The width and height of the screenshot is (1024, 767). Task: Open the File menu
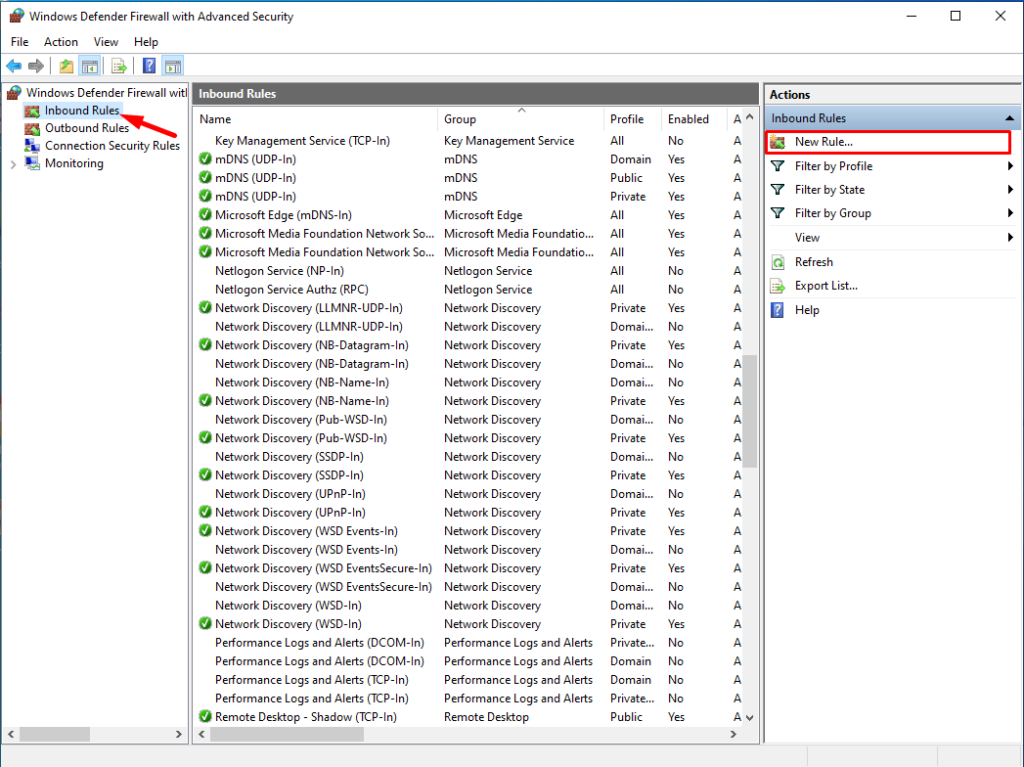click(20, 42)
